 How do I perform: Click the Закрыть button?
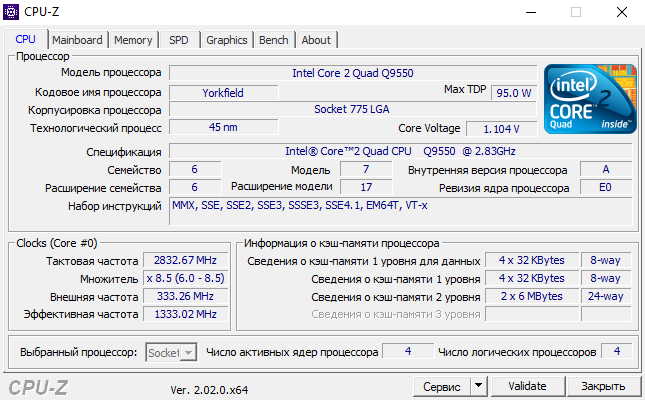603,386
